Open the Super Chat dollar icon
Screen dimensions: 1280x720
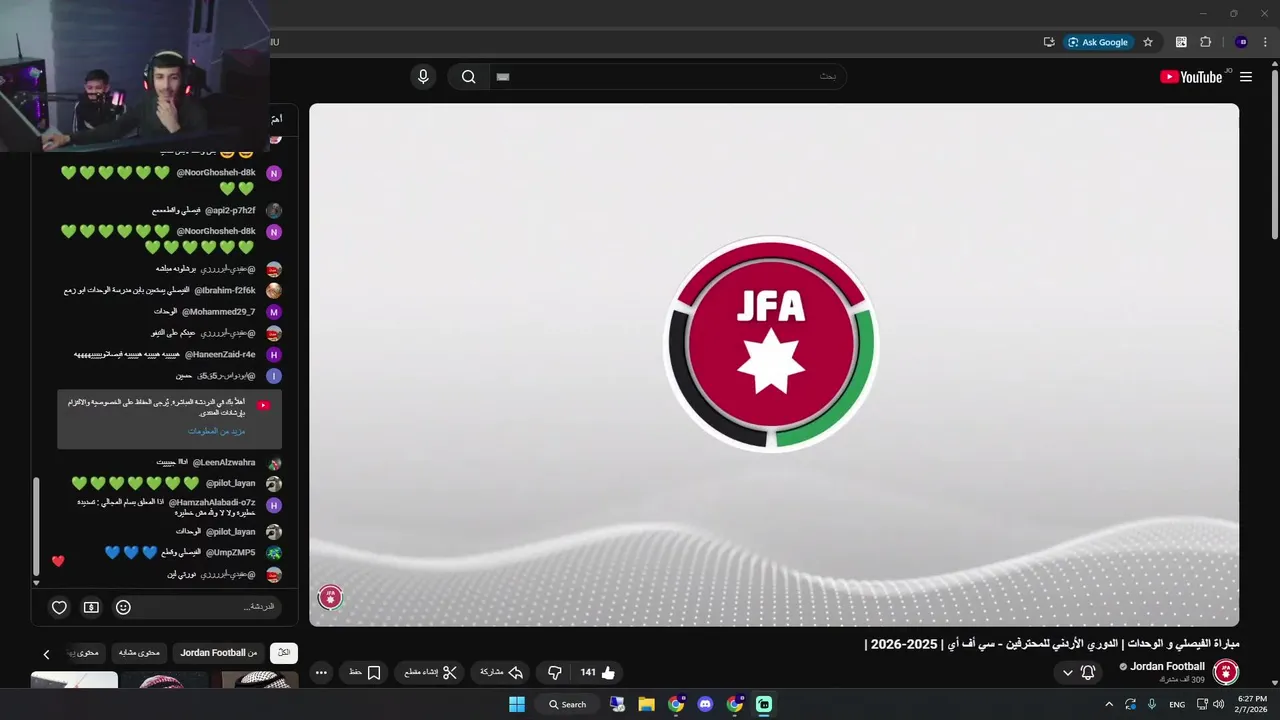[x=91, y=607]
